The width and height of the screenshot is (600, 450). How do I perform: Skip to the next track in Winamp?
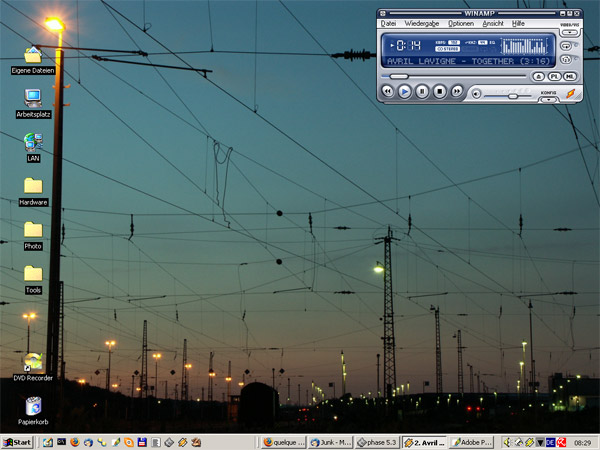click(x=457, y=91)
